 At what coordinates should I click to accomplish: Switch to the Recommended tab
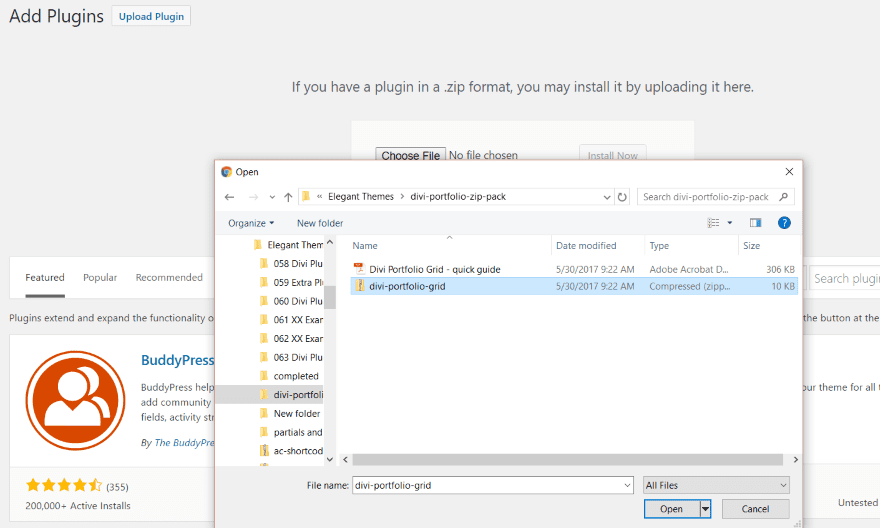pos(169,278)
